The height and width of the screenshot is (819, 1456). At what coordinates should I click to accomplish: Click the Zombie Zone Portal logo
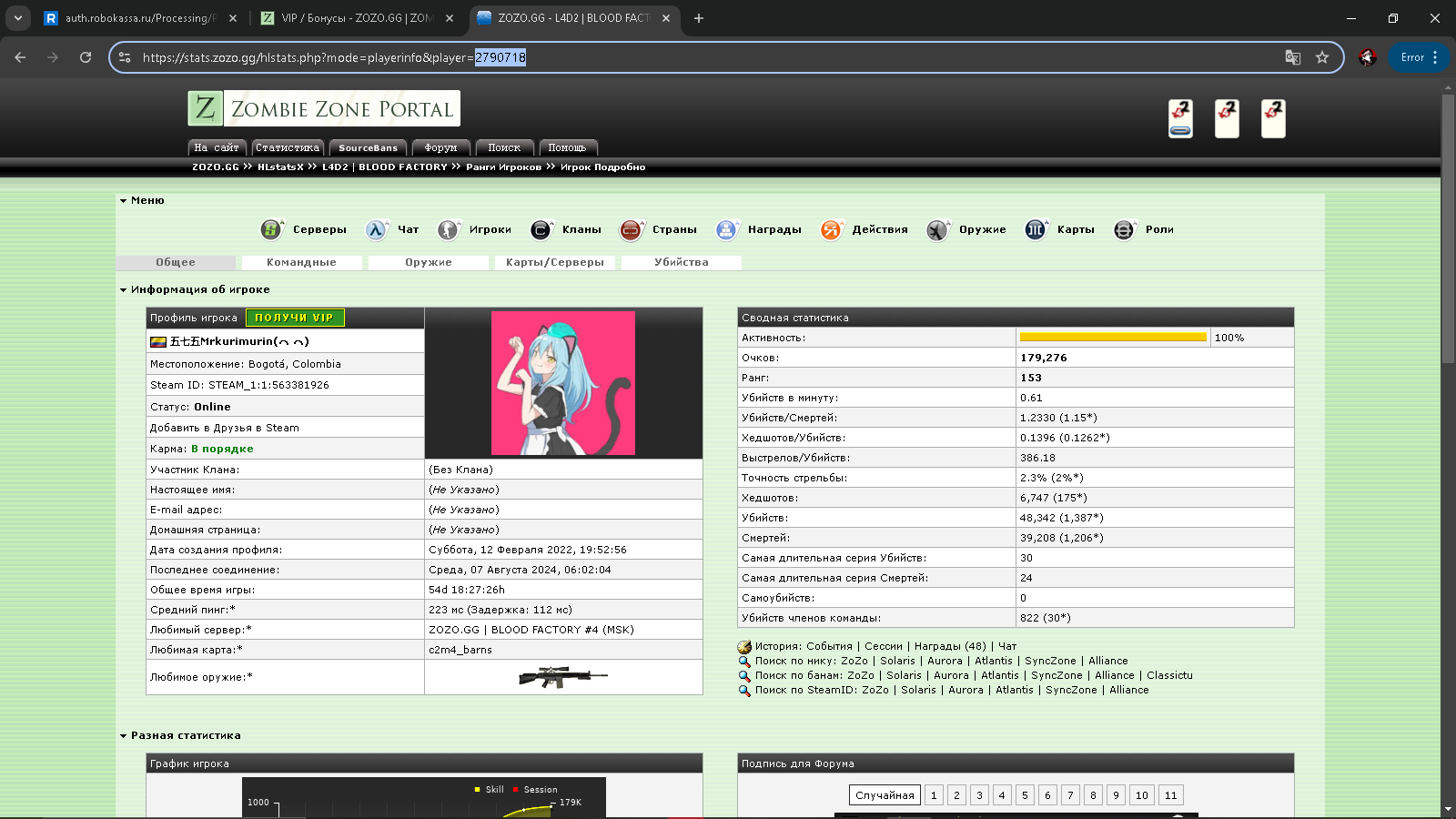pyautogui.click(x=324, y=108)
